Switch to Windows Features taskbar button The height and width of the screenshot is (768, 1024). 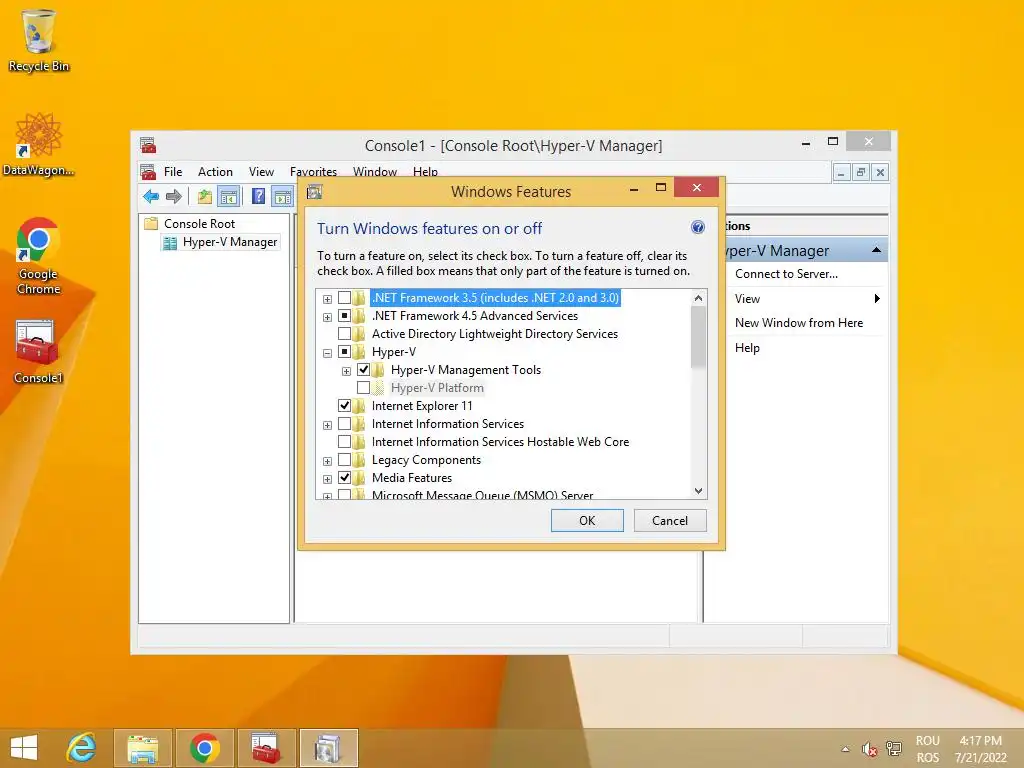pyautogui.click(x=328, y=748)
